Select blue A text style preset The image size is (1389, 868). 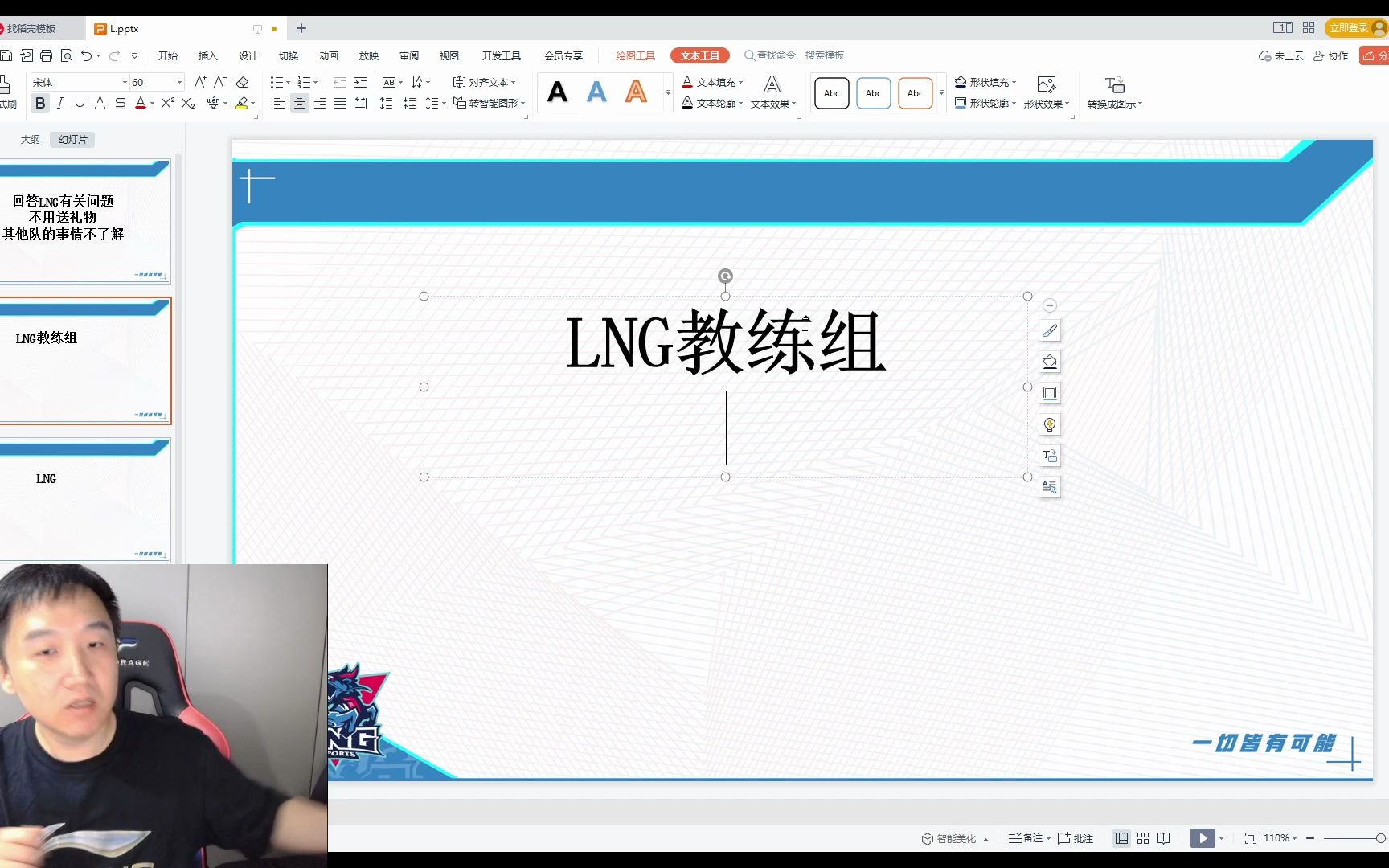[x=596, y=92]
